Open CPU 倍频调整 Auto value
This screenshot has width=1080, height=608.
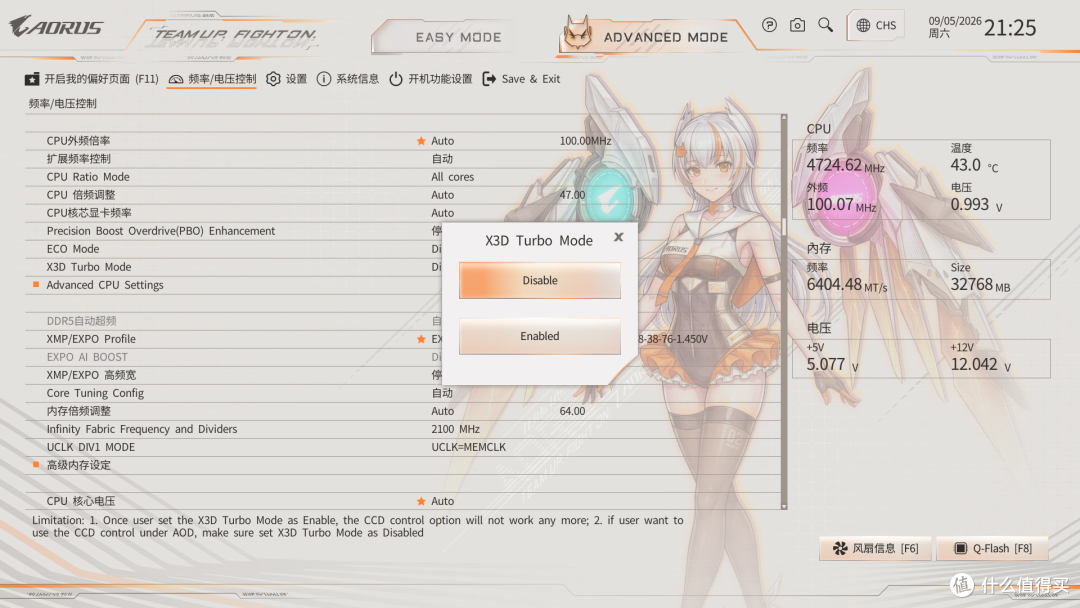(442, 195)
